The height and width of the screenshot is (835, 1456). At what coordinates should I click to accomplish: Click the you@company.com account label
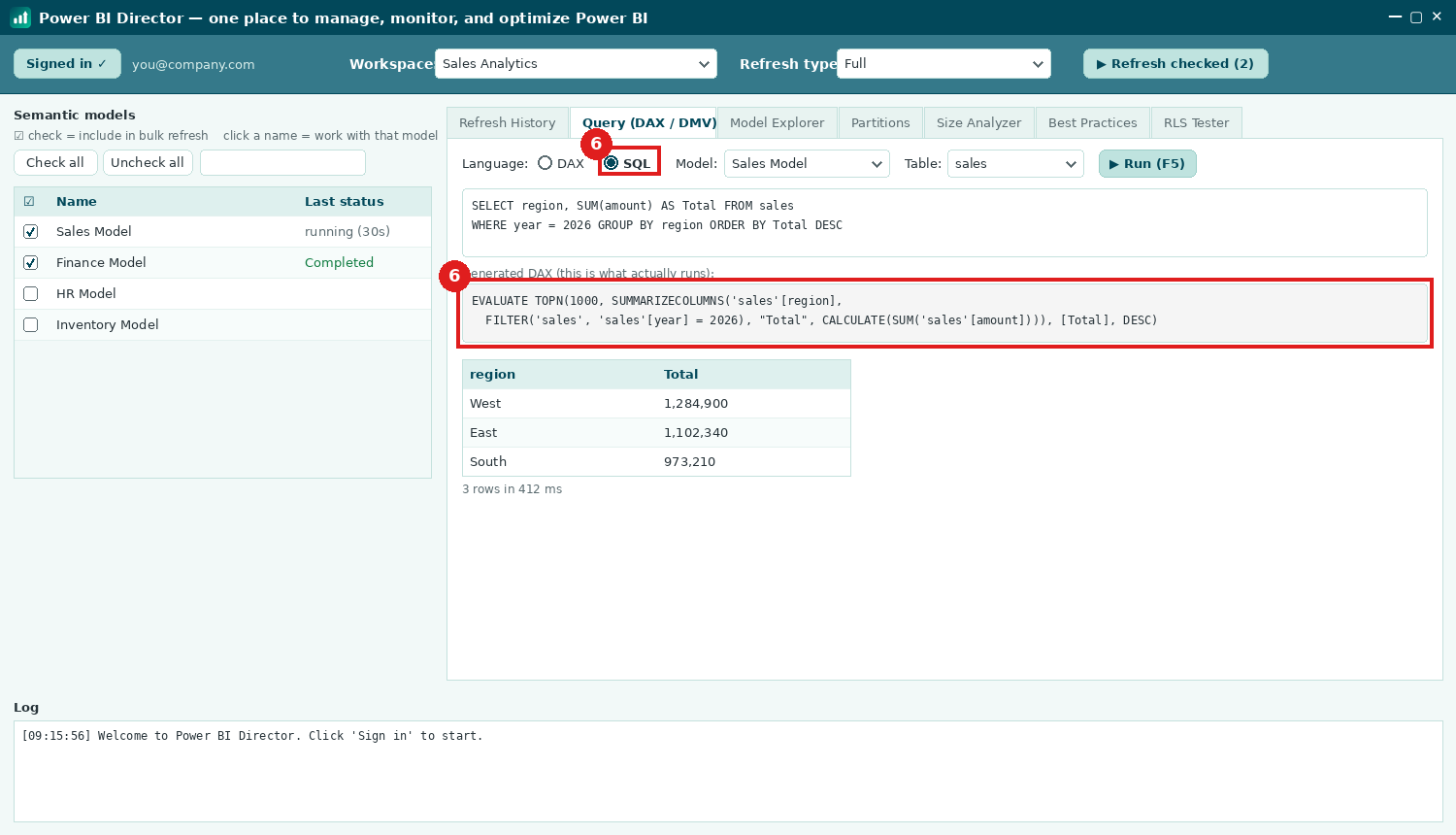pos(193,64)
